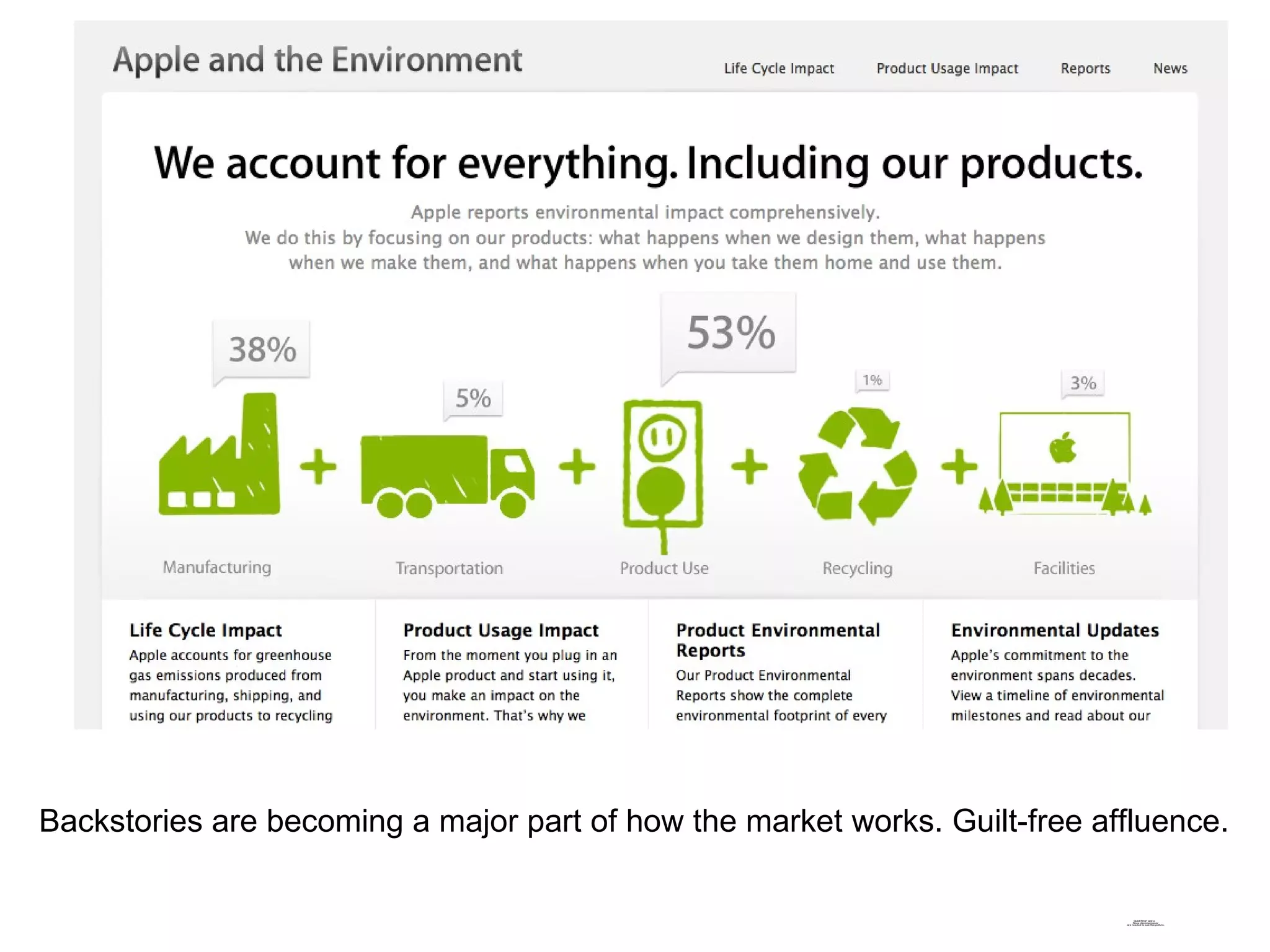Open the Environmental Updates heading link
The image size is (1270, 952).
1054,630
